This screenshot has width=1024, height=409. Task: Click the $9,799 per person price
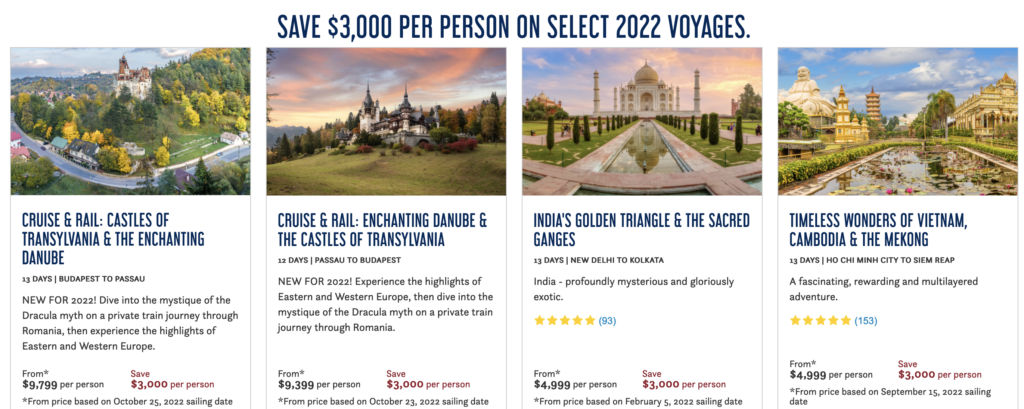[x=63, y=384]
